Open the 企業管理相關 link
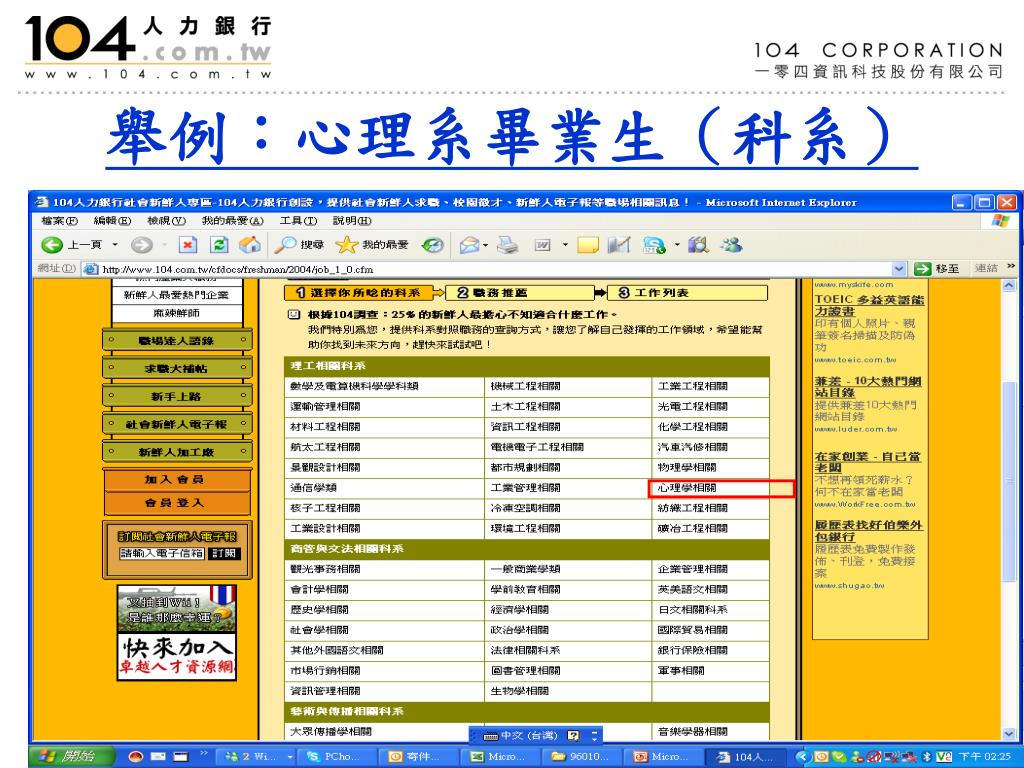Image resolution: width=1024 pixels, height=768 pixels. (692, 569)
